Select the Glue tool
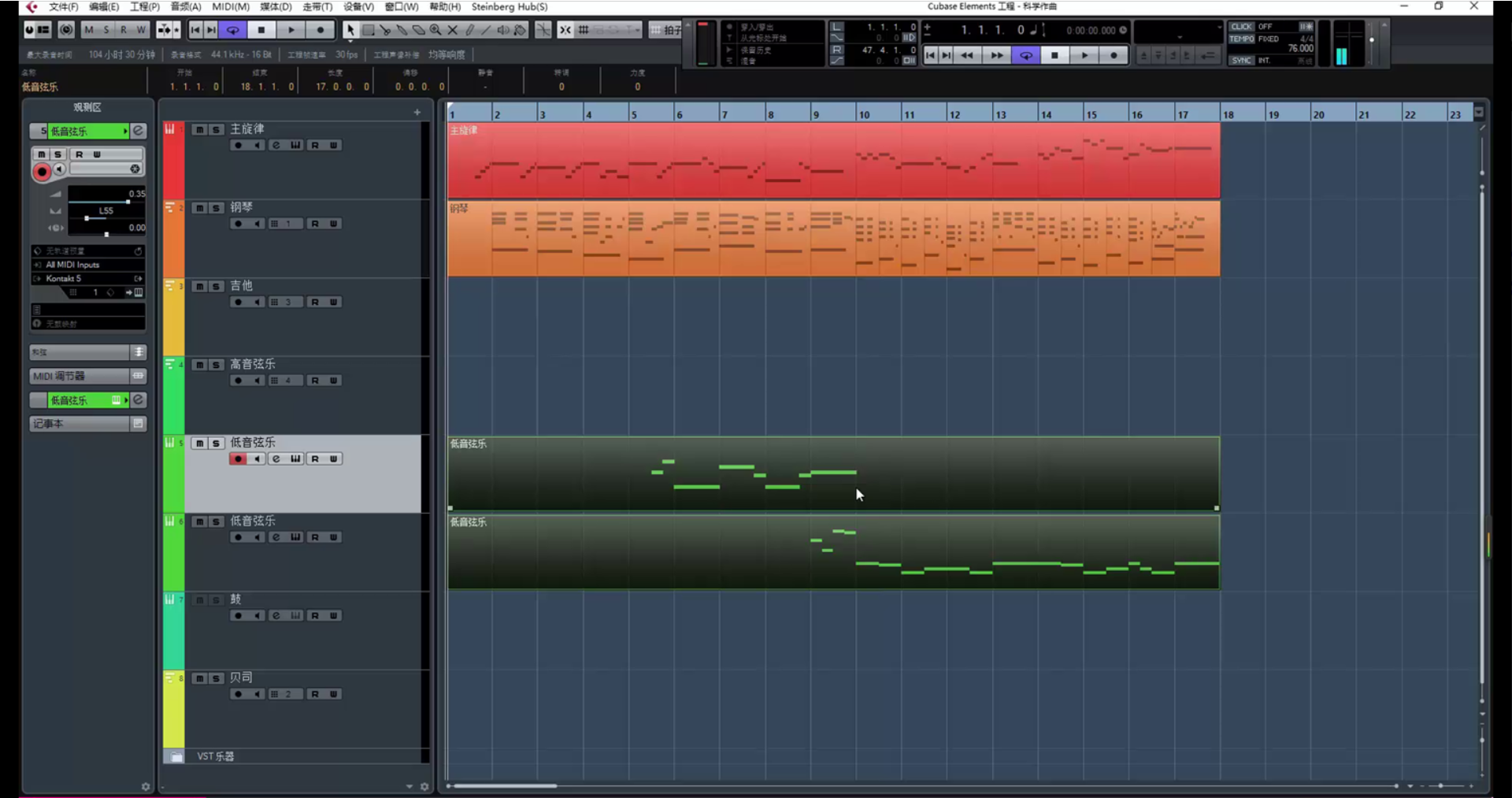Image resolution: width=1512 pixels, height=798 pixels. (x=402, y=30)
